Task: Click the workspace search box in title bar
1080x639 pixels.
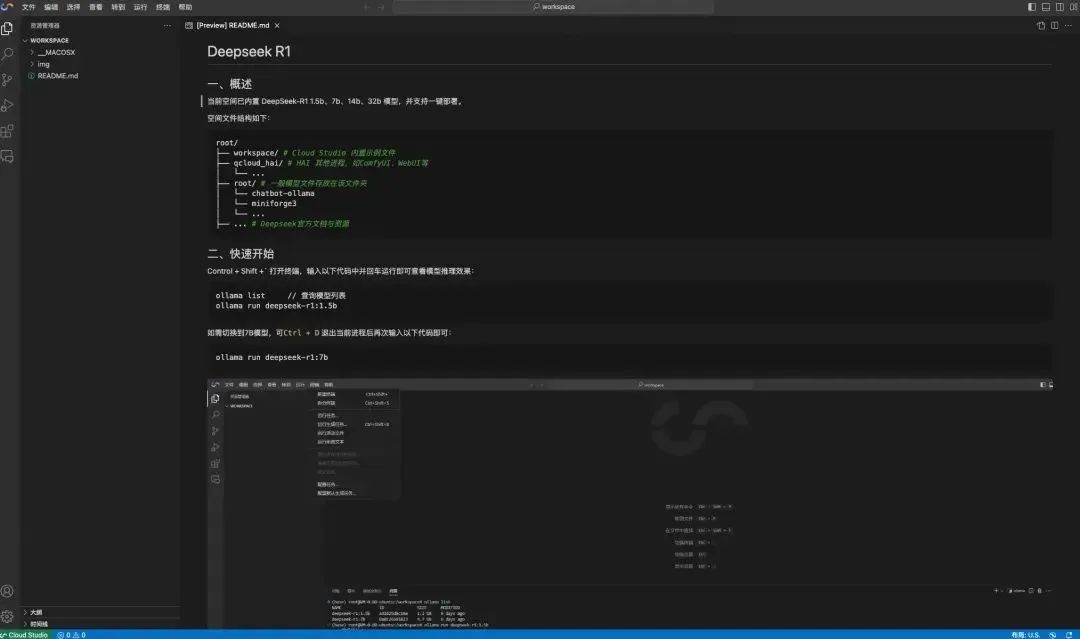Action: 553,7
